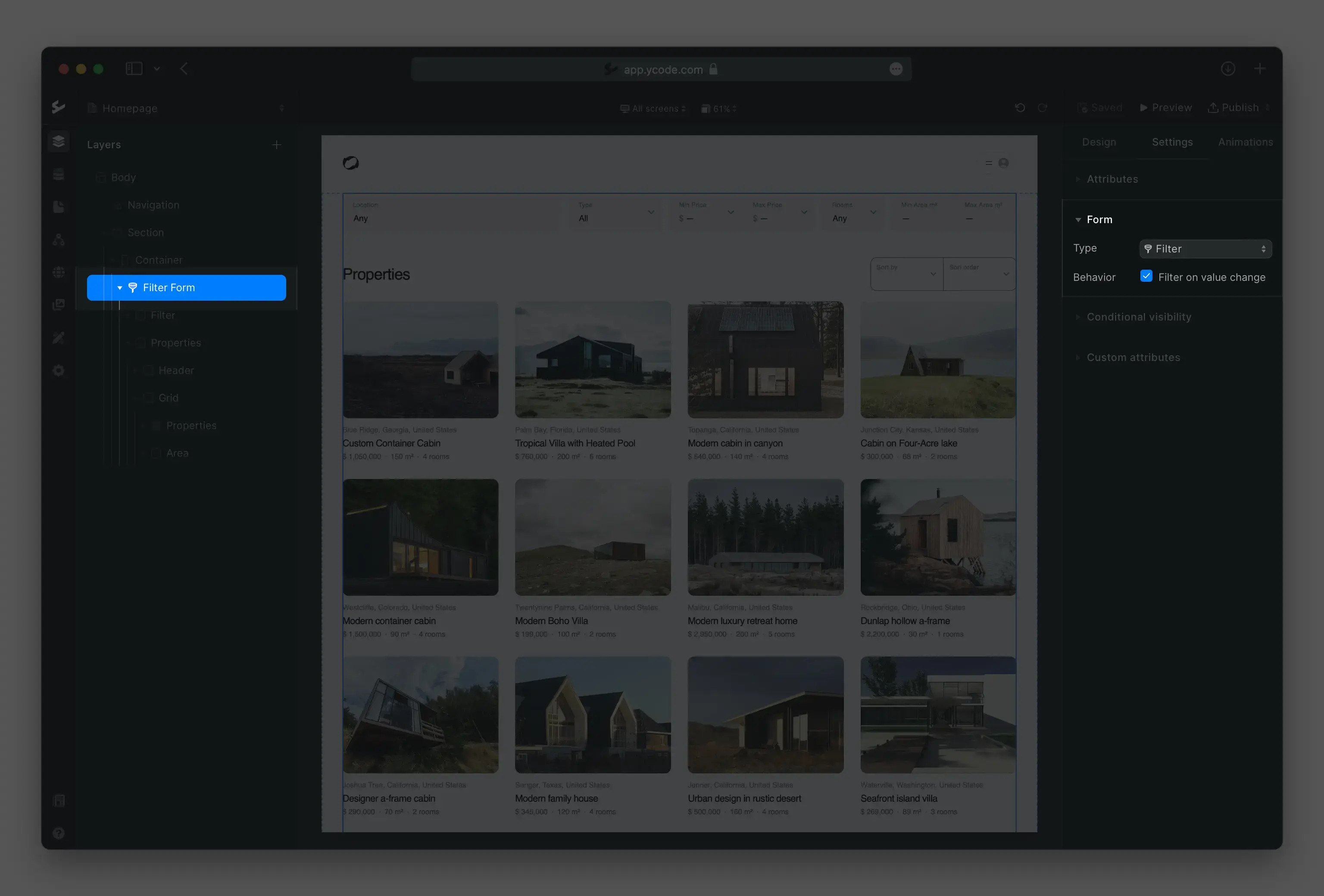Select the Header layer
The image size is (1324, 896).
(x=186, y=370)
